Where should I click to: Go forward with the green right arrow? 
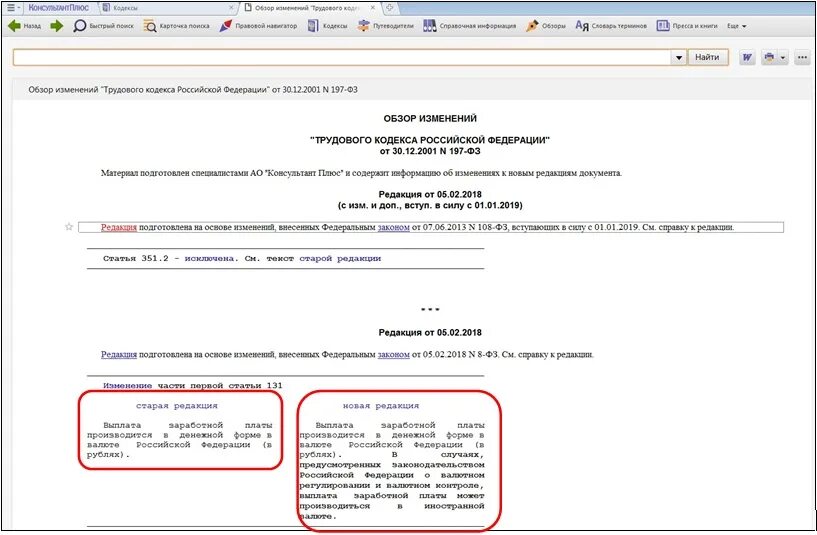pos(56,26)
